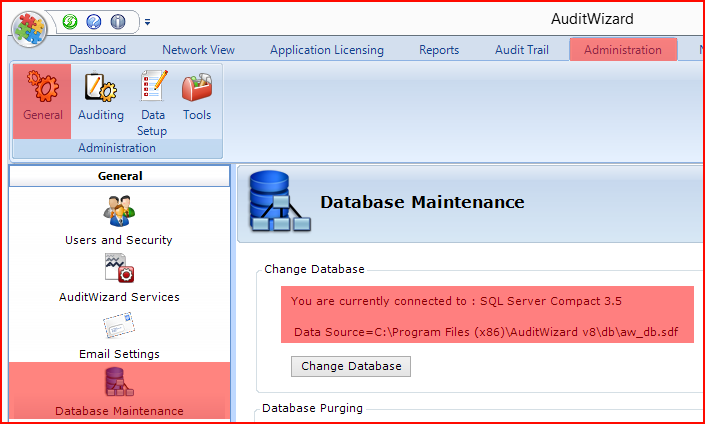705x424 pixels.
Task: Select the Administration ribbon tab
Action: coord(623,49)
